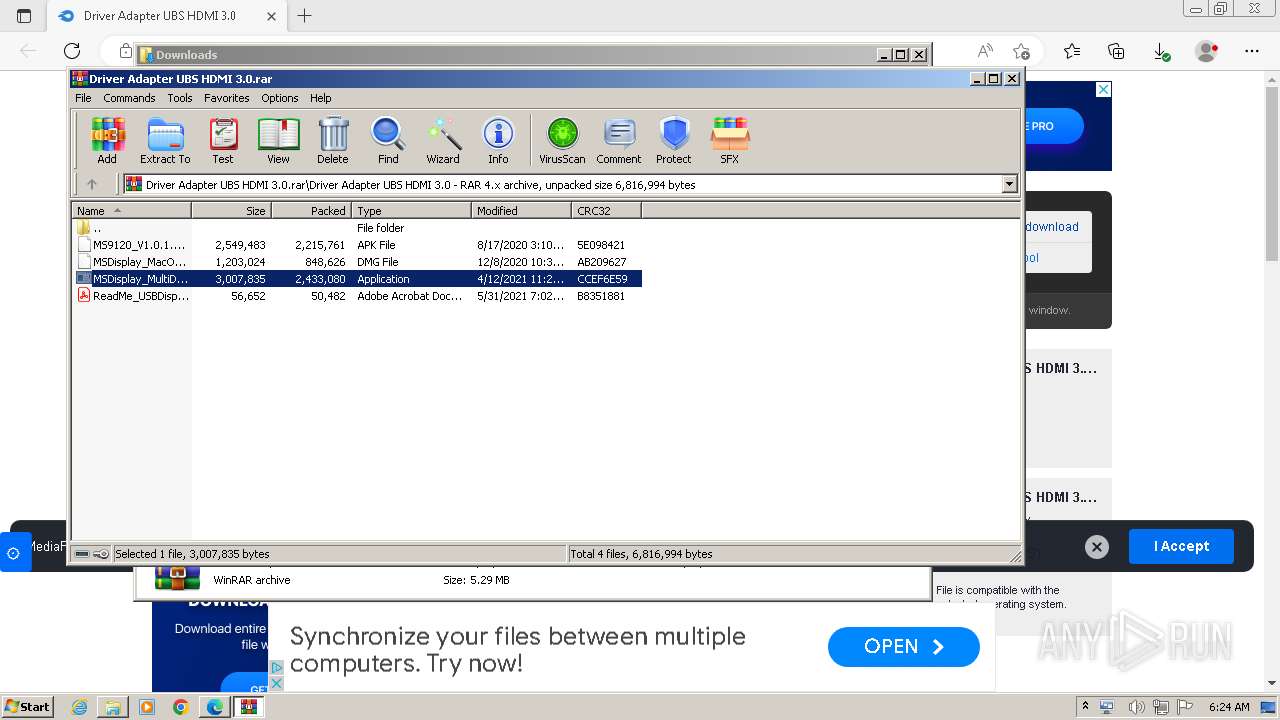Image resolution: width=1280 pixels, height=720 pixels.
Task: Open Edge Collections icon
Action: [1116, 51]
